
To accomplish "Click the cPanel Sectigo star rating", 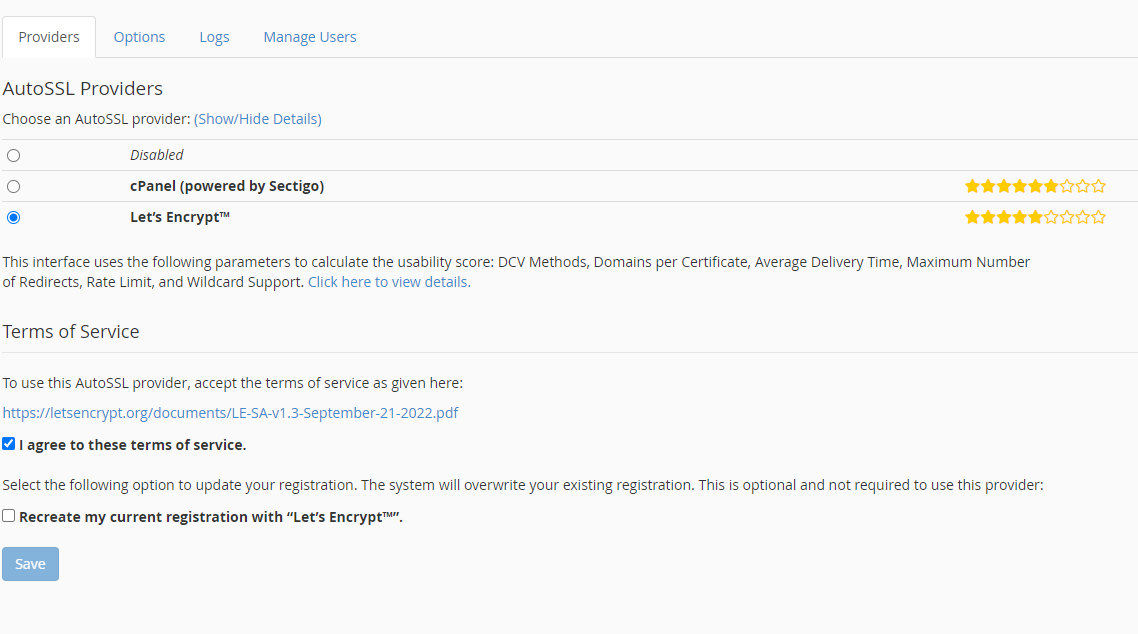I will point(1035,186).
